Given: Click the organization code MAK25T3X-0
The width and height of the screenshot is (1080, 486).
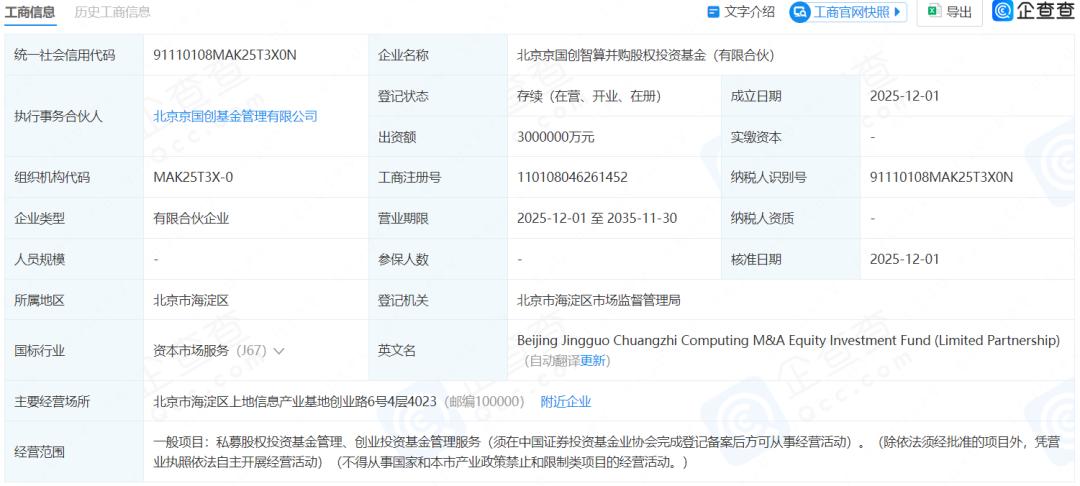Looking at the screenshot, I should [193, 178].
